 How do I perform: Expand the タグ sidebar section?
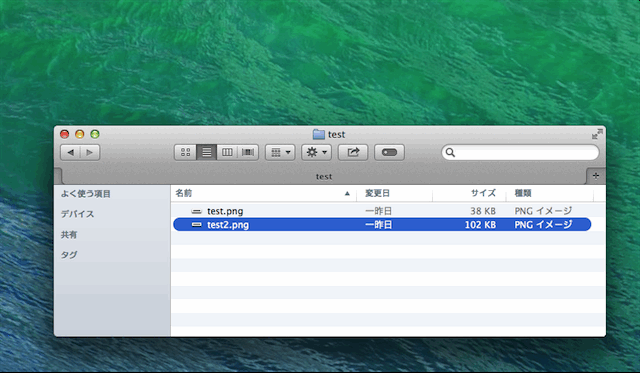point(69,255)
